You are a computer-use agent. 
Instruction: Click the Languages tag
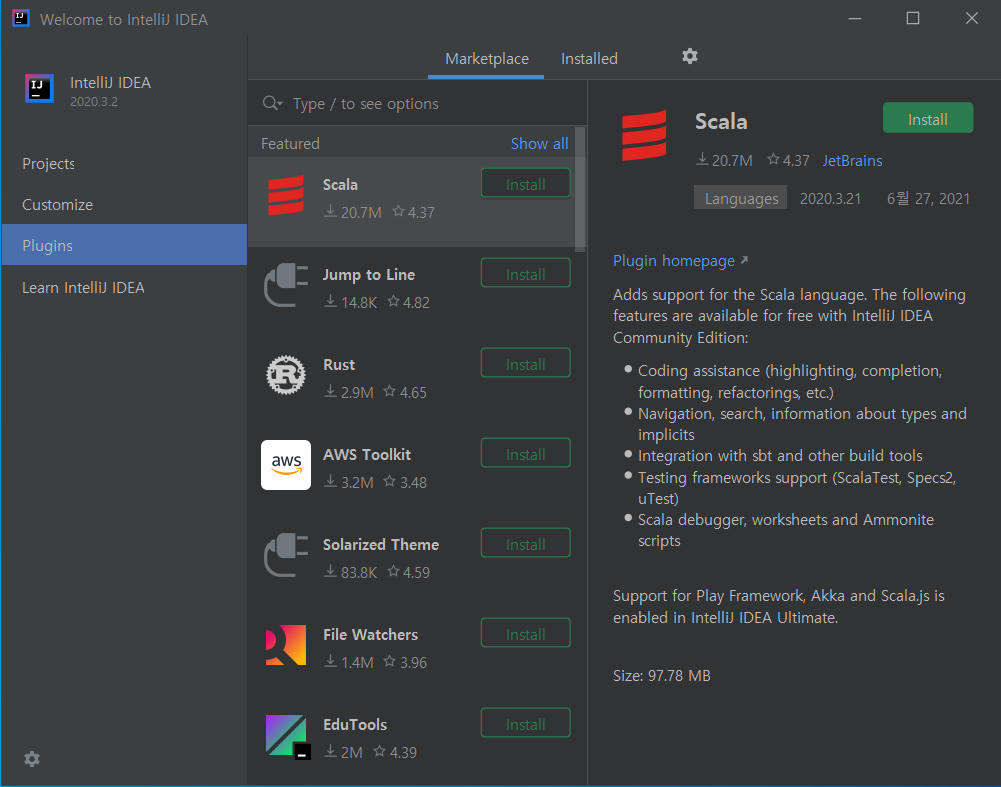pos(741,199)
